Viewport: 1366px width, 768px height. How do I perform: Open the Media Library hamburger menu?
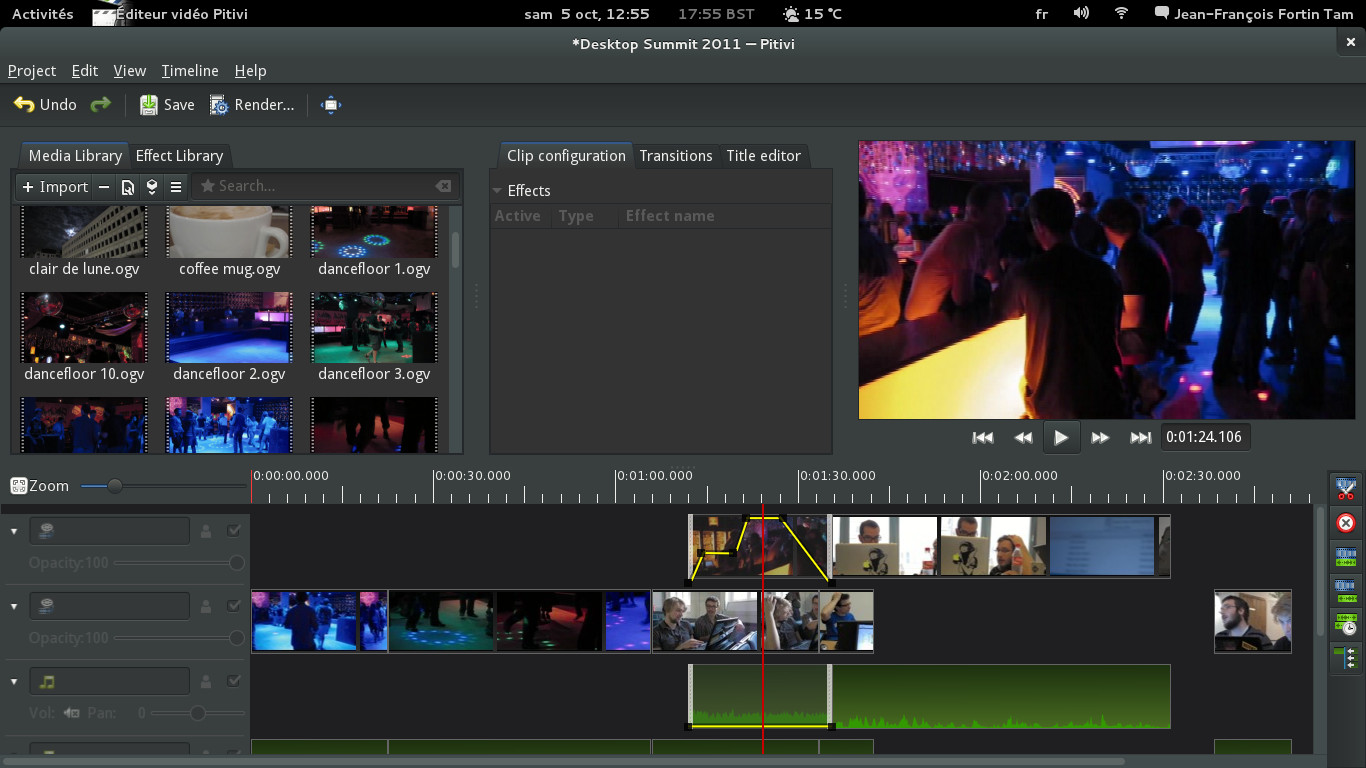click(174, 186)
